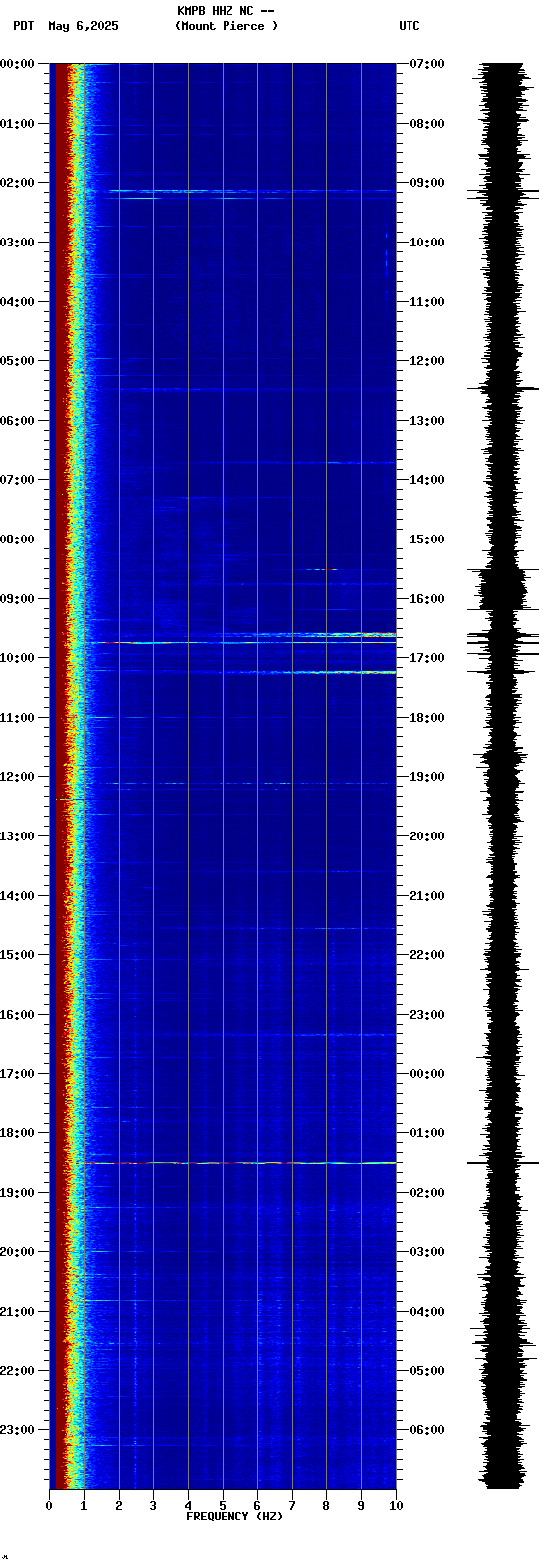Click the station title 'KMPB HHZ NC --'
Viewport: 546px width, 1568px height.
click(226, 11)
